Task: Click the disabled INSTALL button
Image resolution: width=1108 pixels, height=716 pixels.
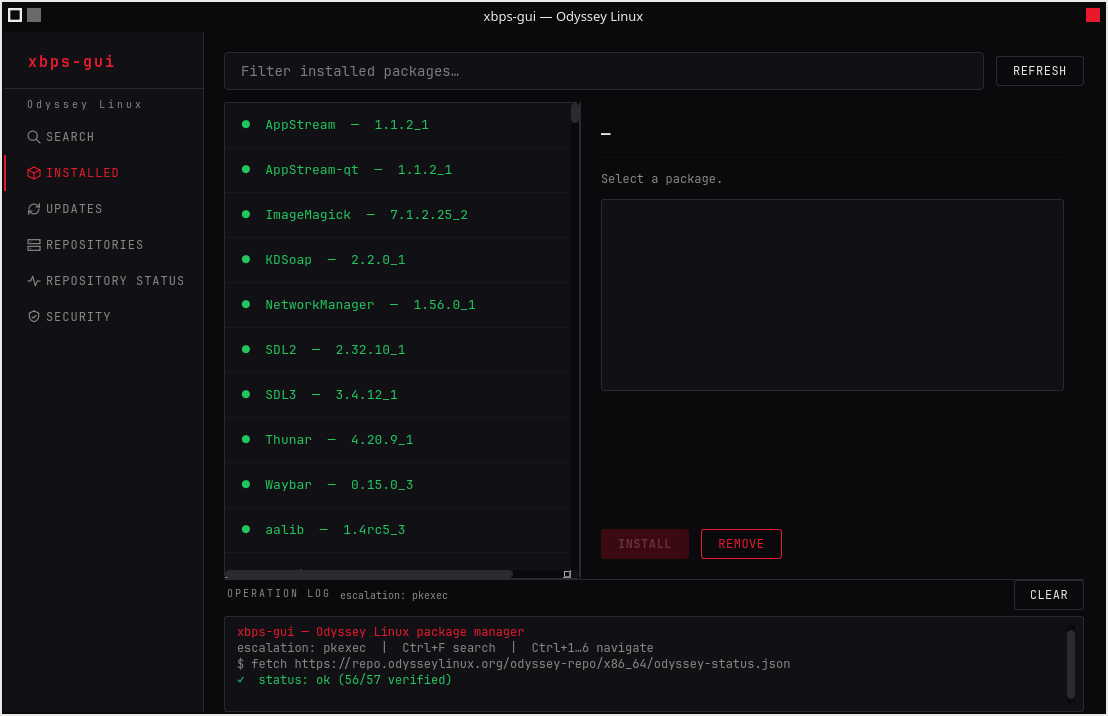Action: click(644, 544)
